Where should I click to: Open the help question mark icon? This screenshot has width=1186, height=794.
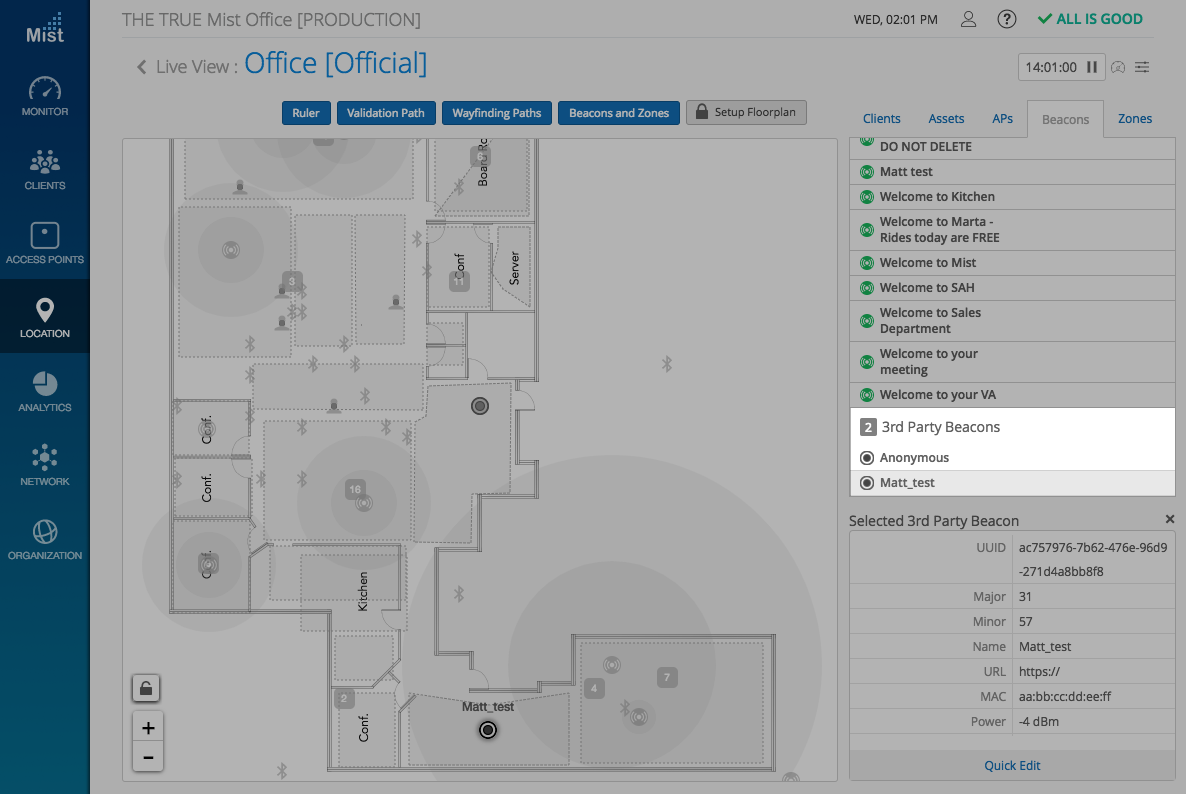click(x=1006, y=20)
